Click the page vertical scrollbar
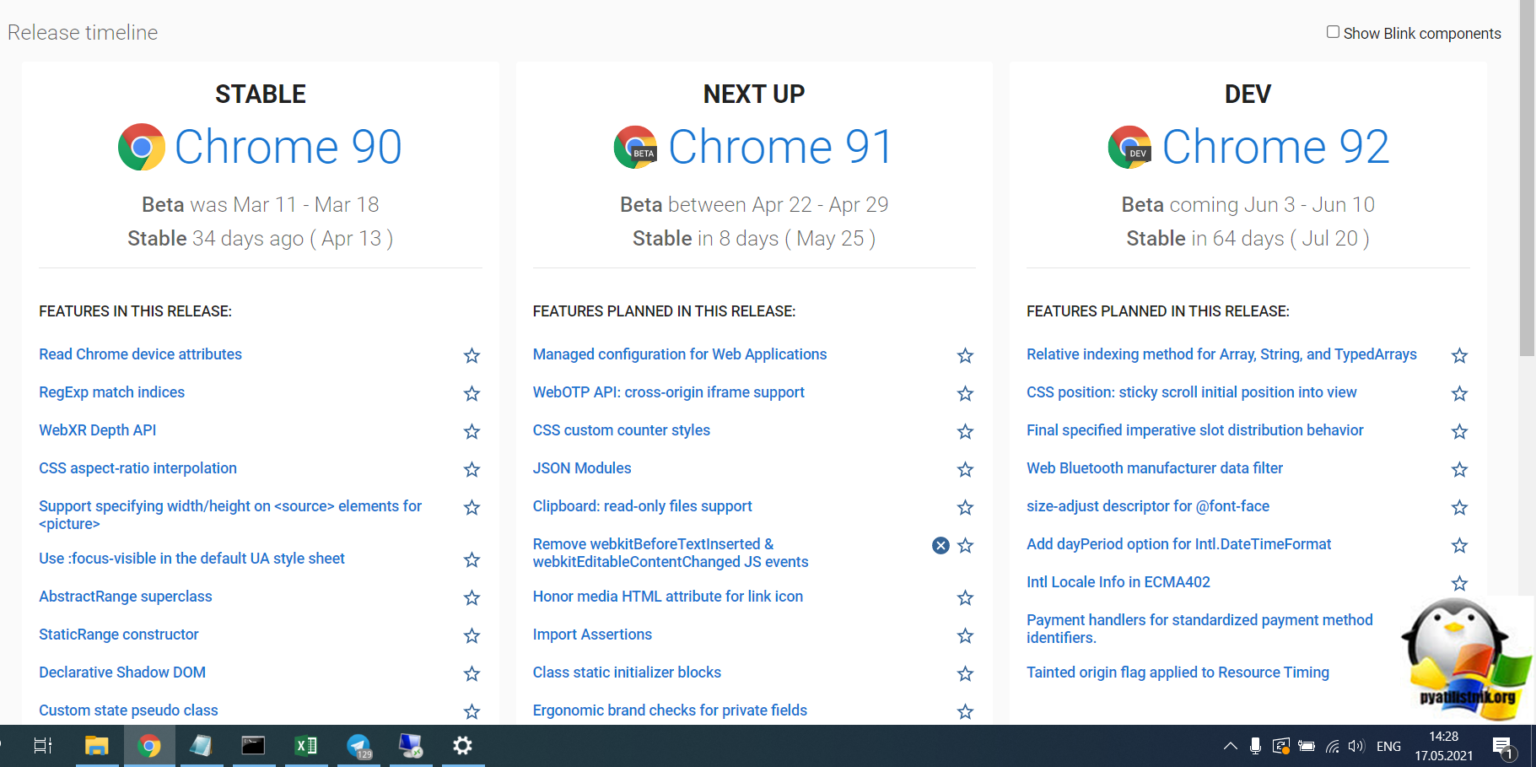1536x767 pixels. (1527, 200)
